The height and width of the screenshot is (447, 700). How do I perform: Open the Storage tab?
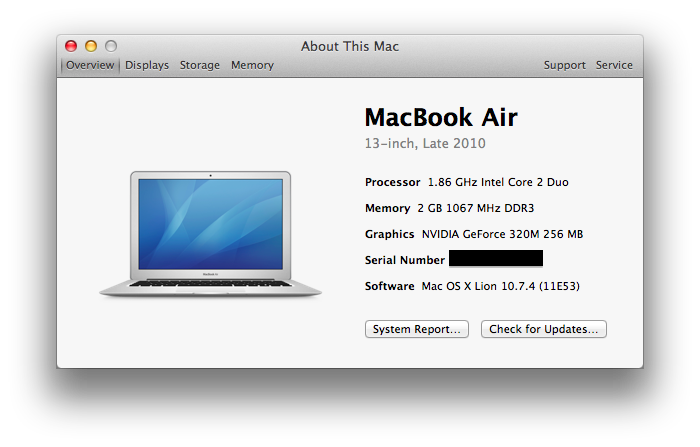pos(200,65)
